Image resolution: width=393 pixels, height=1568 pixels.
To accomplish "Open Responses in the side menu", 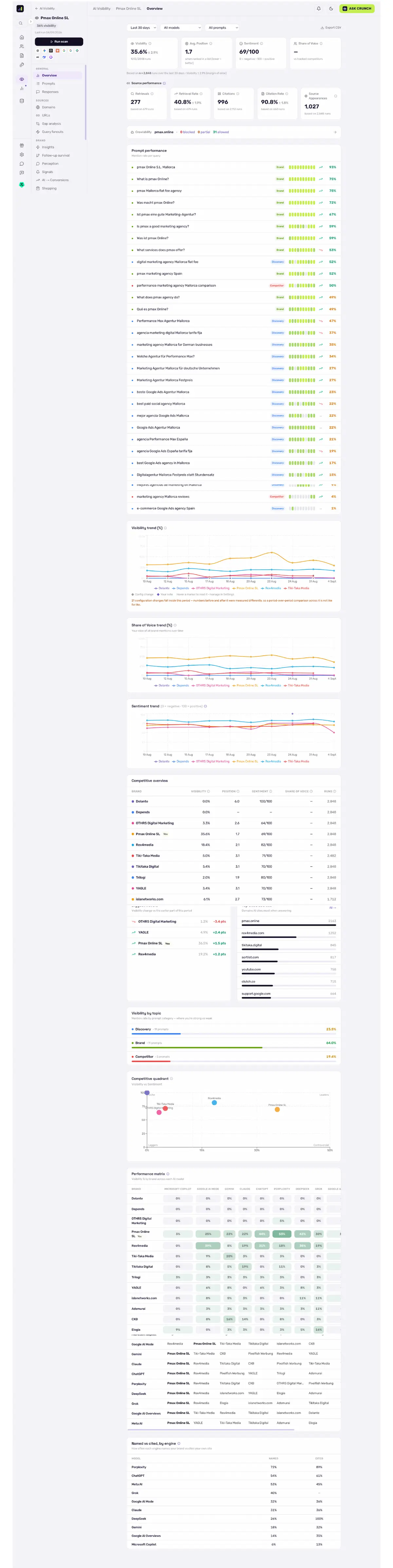I will pyautogui.click(x=59, y=92).
